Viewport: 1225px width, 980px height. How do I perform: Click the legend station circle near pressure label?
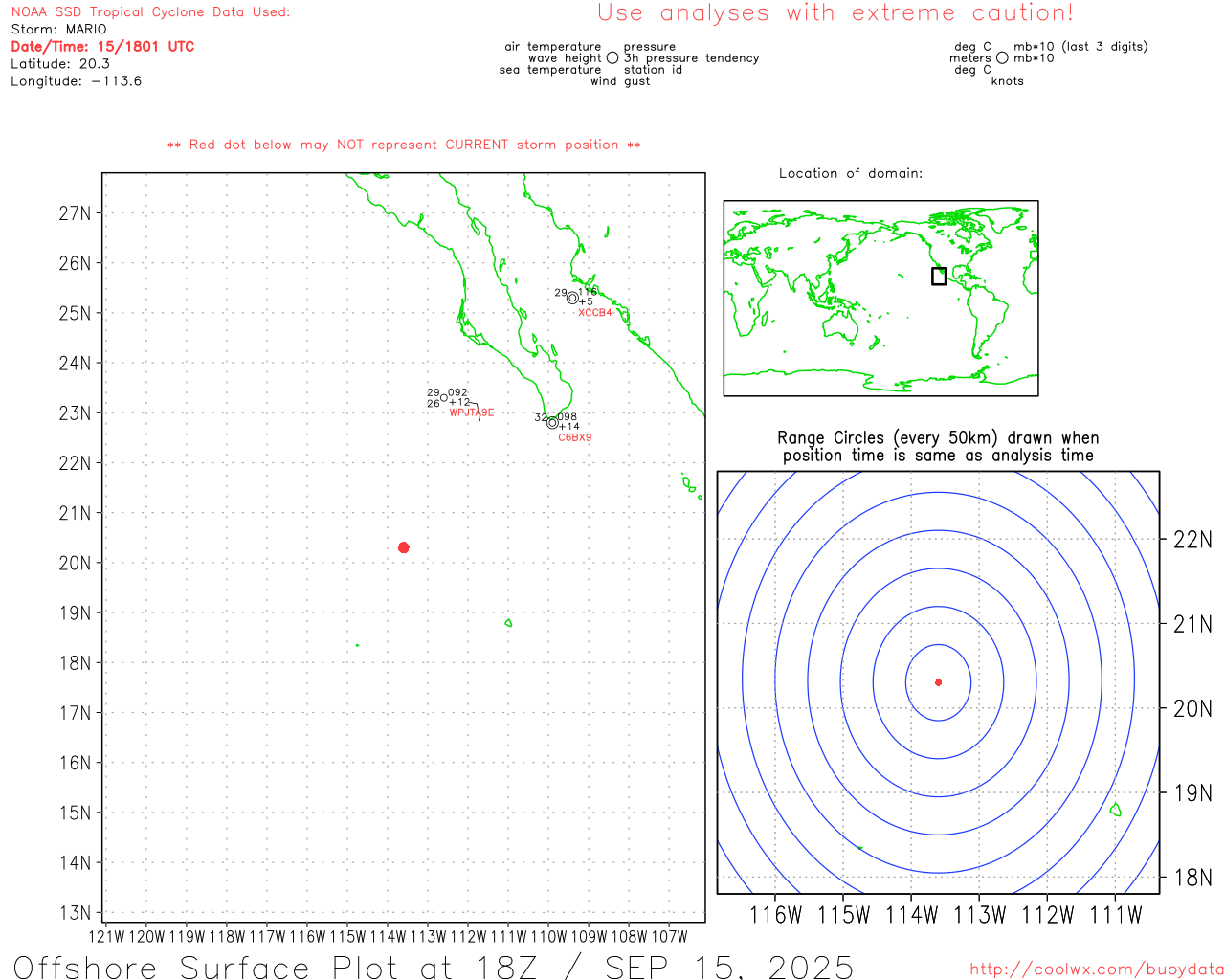pos(612,58)
